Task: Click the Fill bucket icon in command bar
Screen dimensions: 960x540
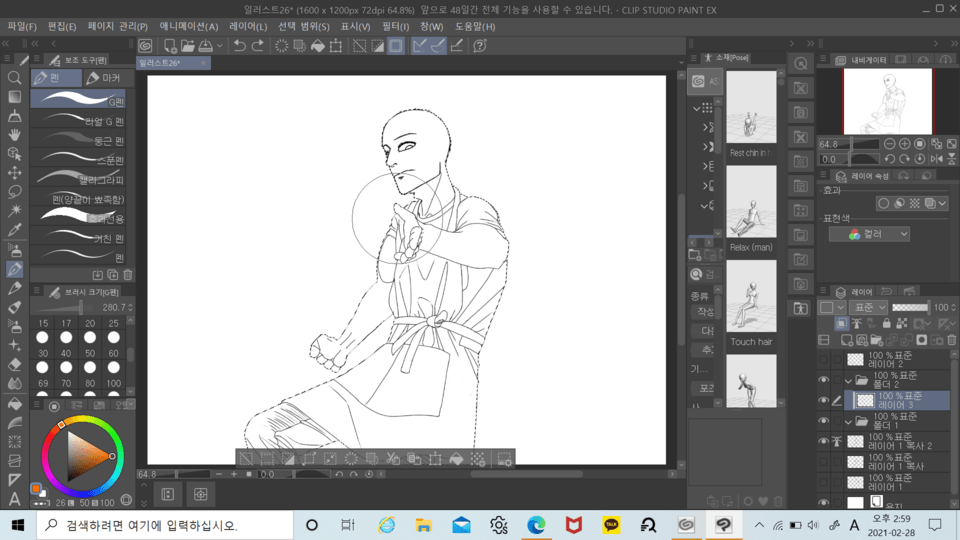Action: click(318, 45)
